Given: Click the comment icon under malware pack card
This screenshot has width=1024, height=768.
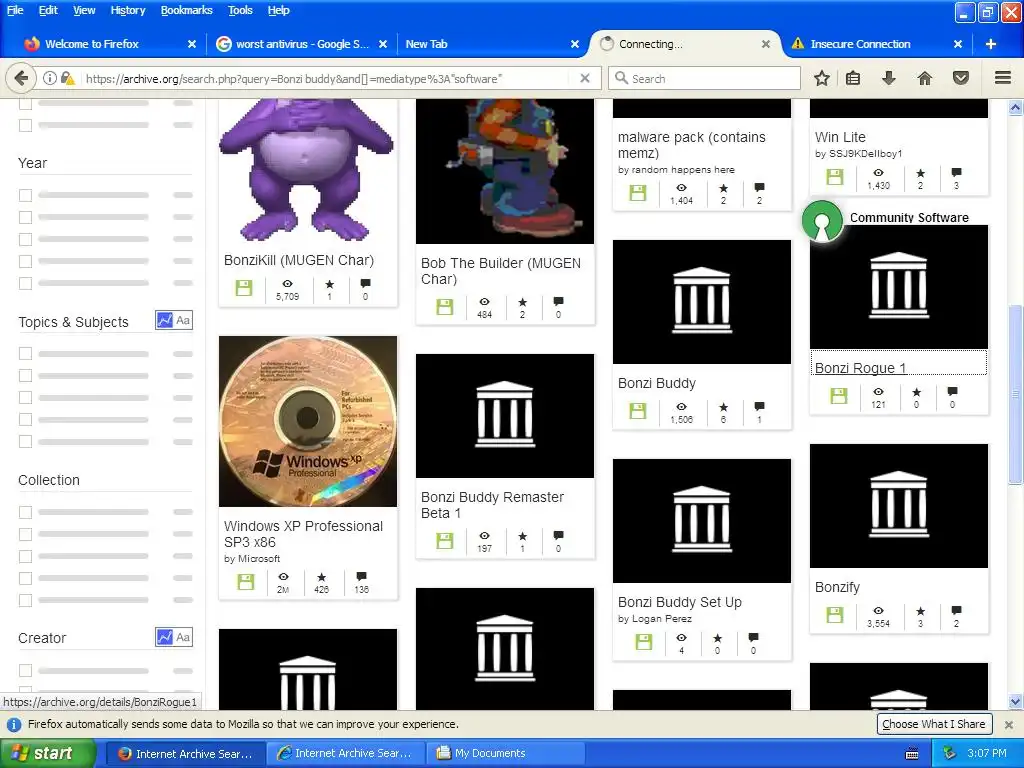Looking at the screenshot, I should 759,187.
